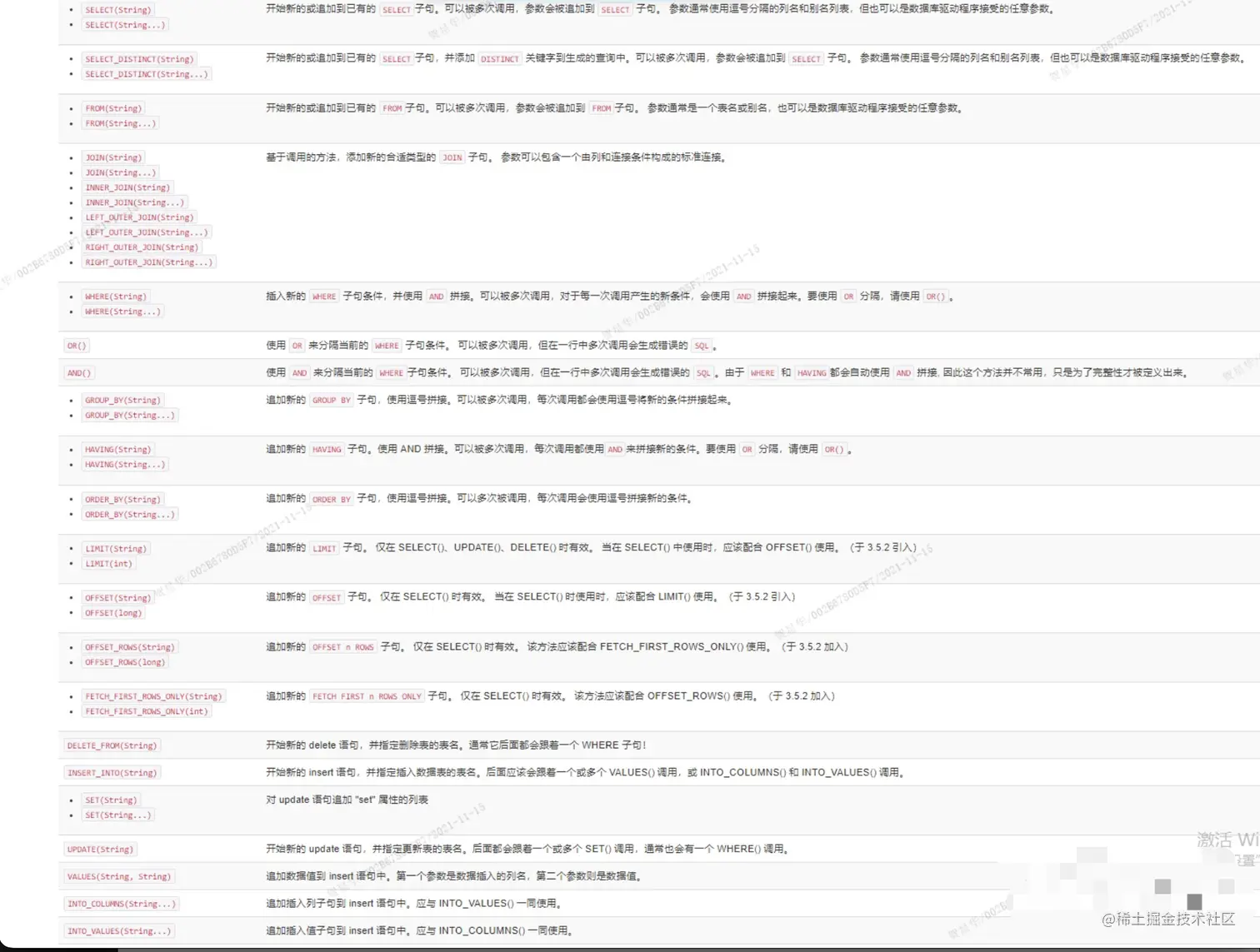Image resolution: width=1260 pixels, height=952 pixels.
Task: Click the "FROM(String)" method label
Action: (113, 108)
